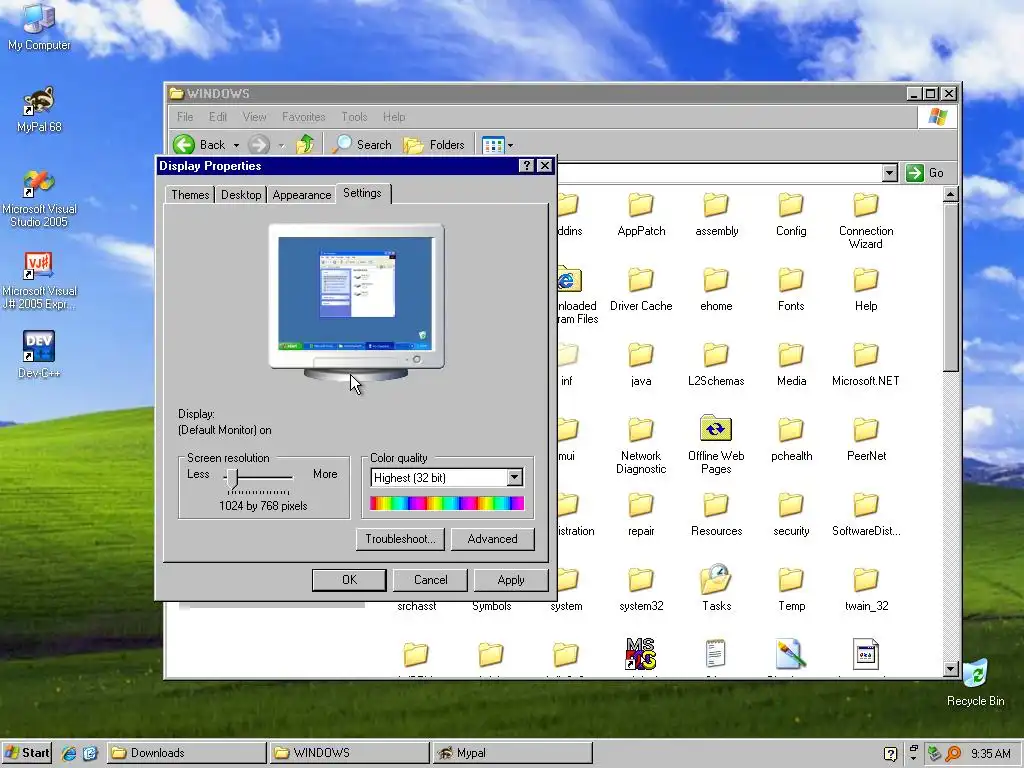This screenshot has height=768, width=1024.
Task: Click the monitor preview thumbnail
Action: tap(356, 303)
